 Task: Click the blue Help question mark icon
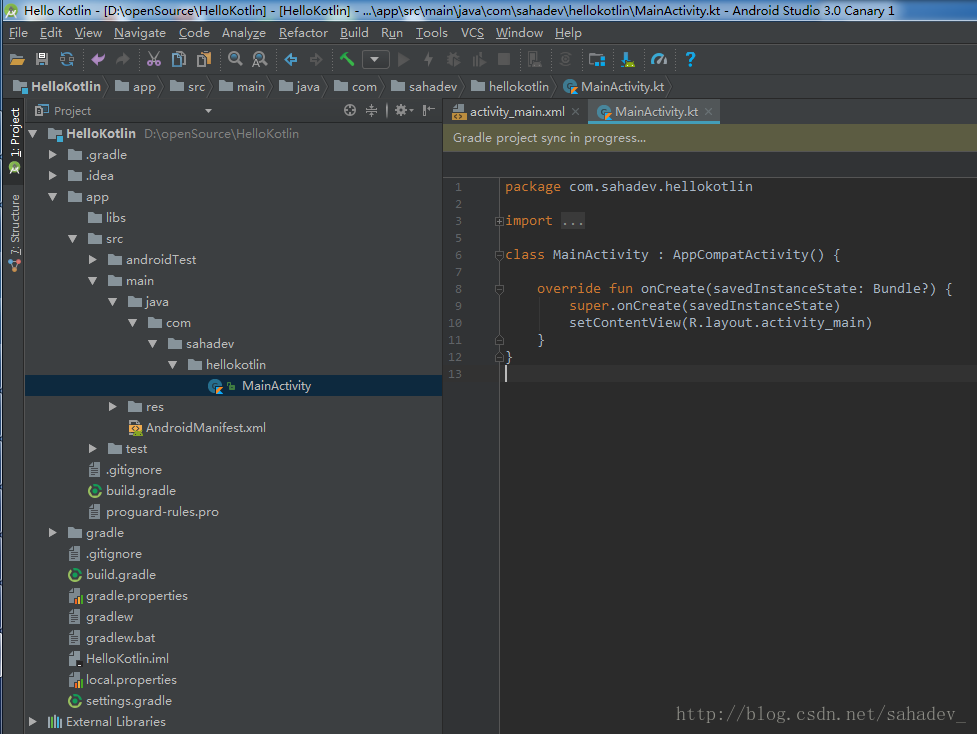pos(690,60)
